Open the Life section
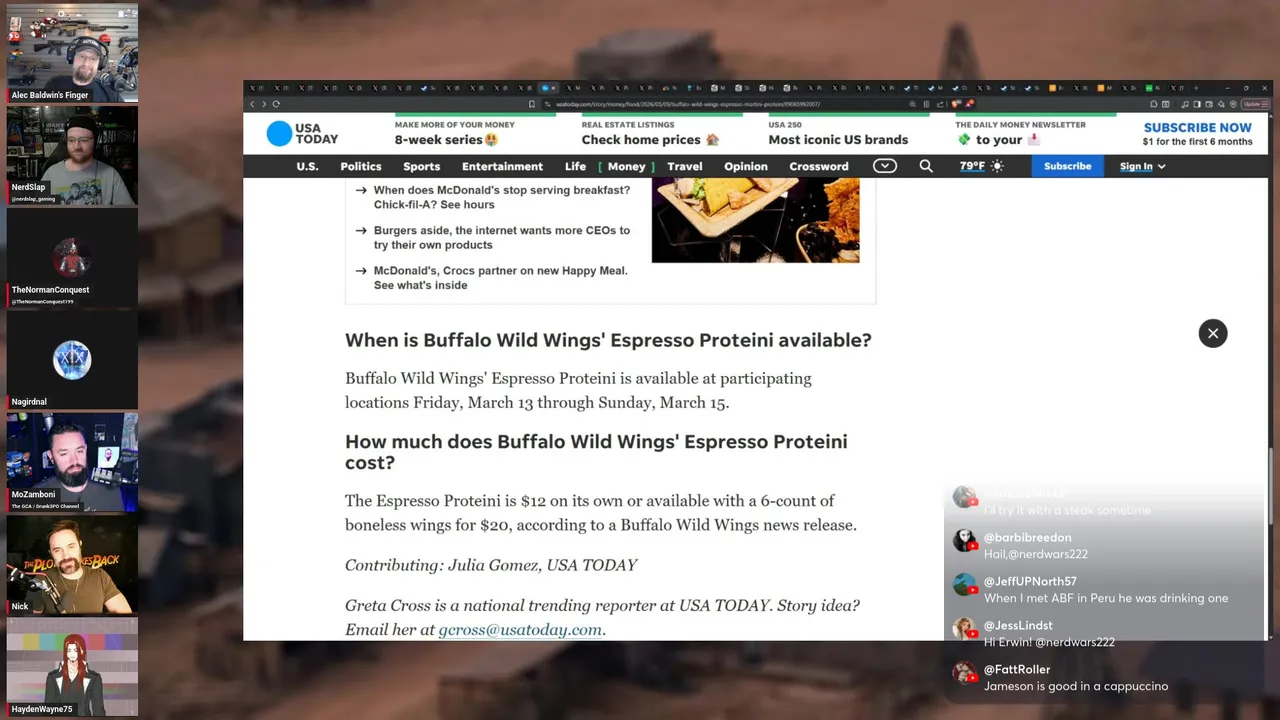 pyautogui.click(x=575, y=166)
